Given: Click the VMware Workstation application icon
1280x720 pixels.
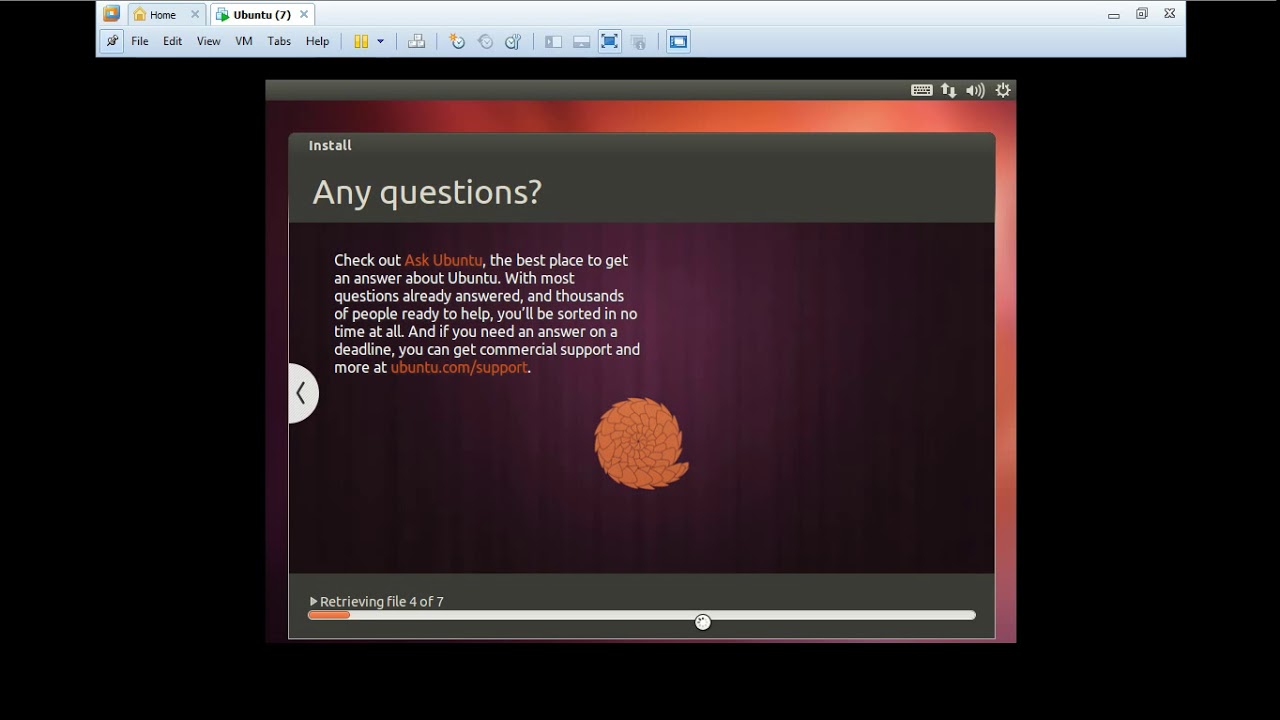Looking at the screenshot, I should tap(112, 14).
